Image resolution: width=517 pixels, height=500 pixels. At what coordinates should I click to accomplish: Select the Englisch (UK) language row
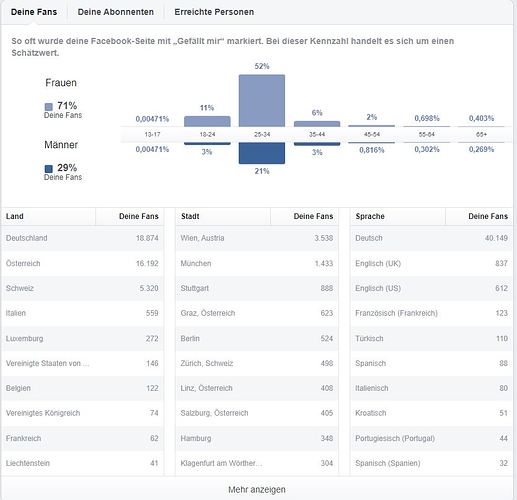click(x=431, y=263)
